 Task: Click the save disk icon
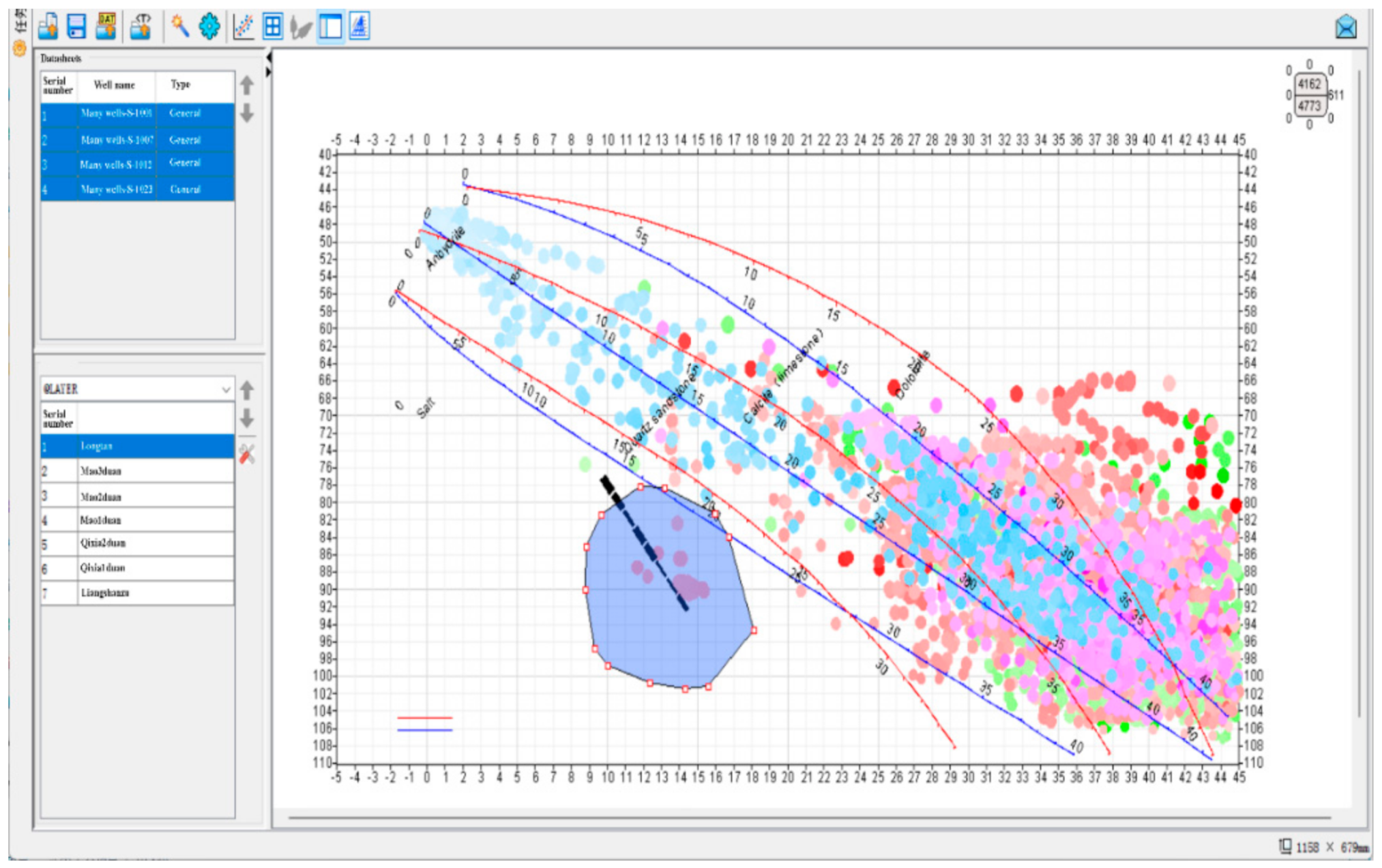point(76,27)
